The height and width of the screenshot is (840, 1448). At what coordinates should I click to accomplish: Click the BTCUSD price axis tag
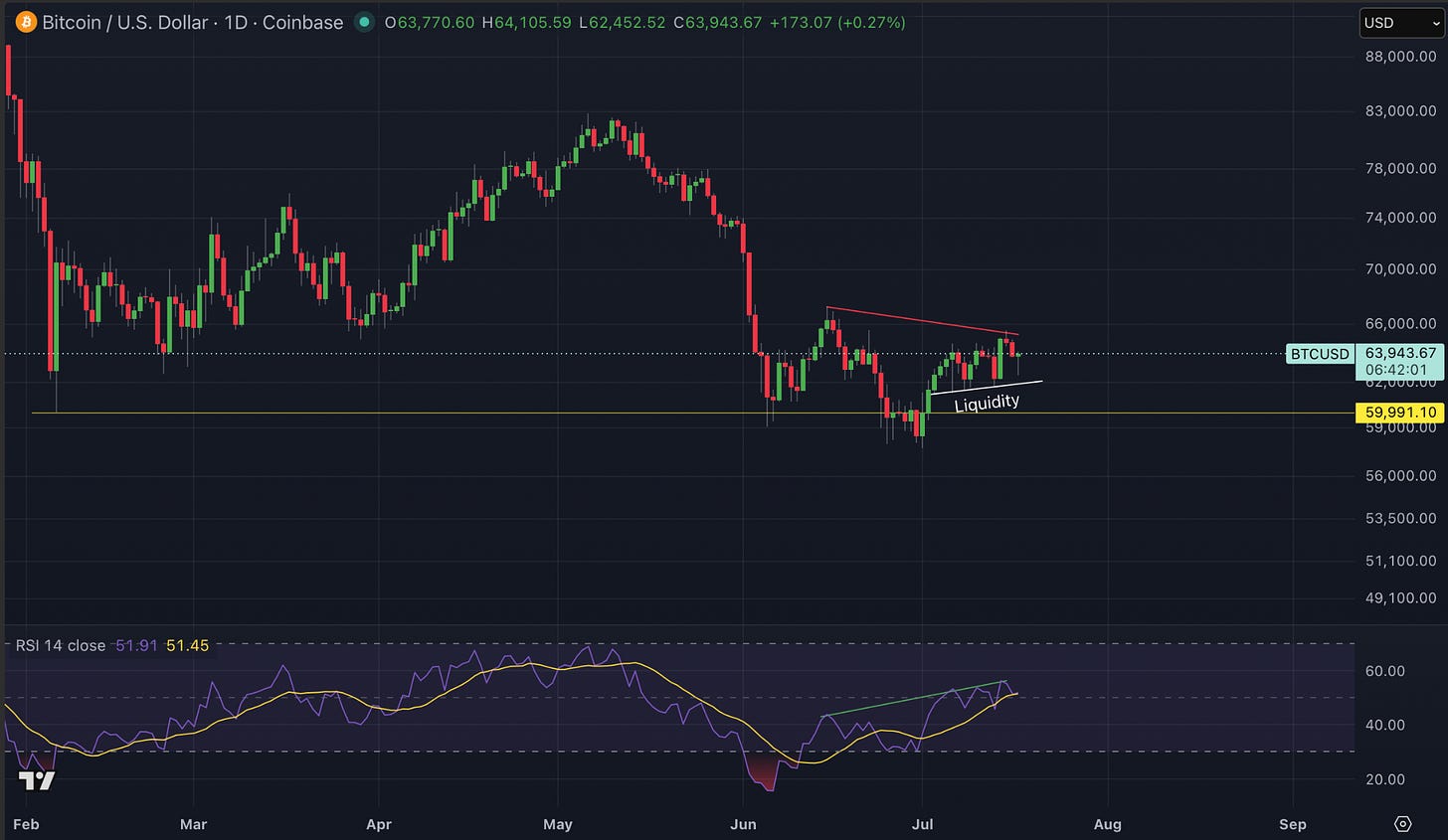coord(1320,354)
